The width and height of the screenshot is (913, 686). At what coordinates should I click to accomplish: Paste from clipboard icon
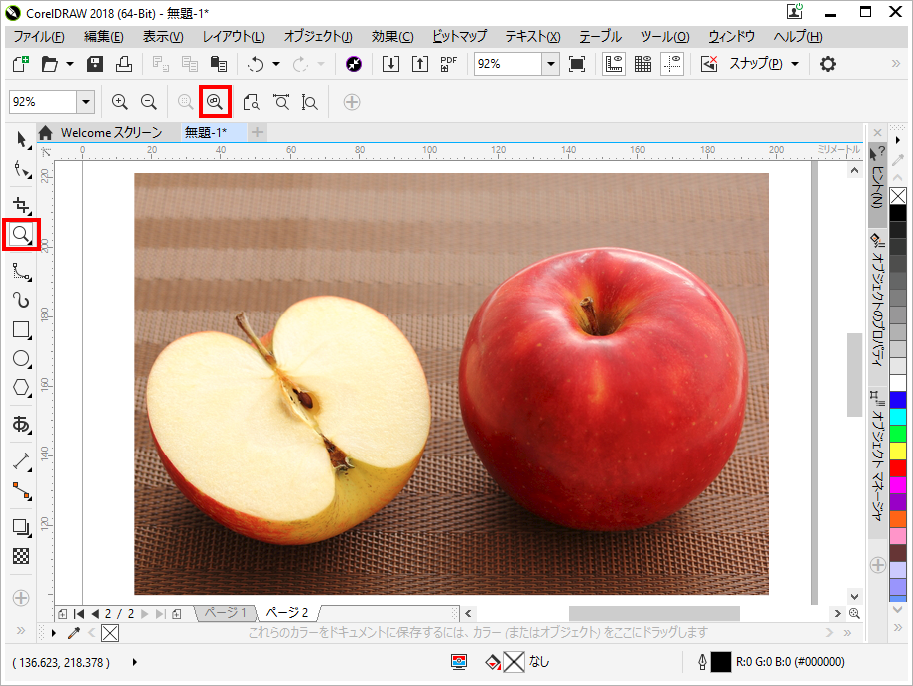[219, 63]
